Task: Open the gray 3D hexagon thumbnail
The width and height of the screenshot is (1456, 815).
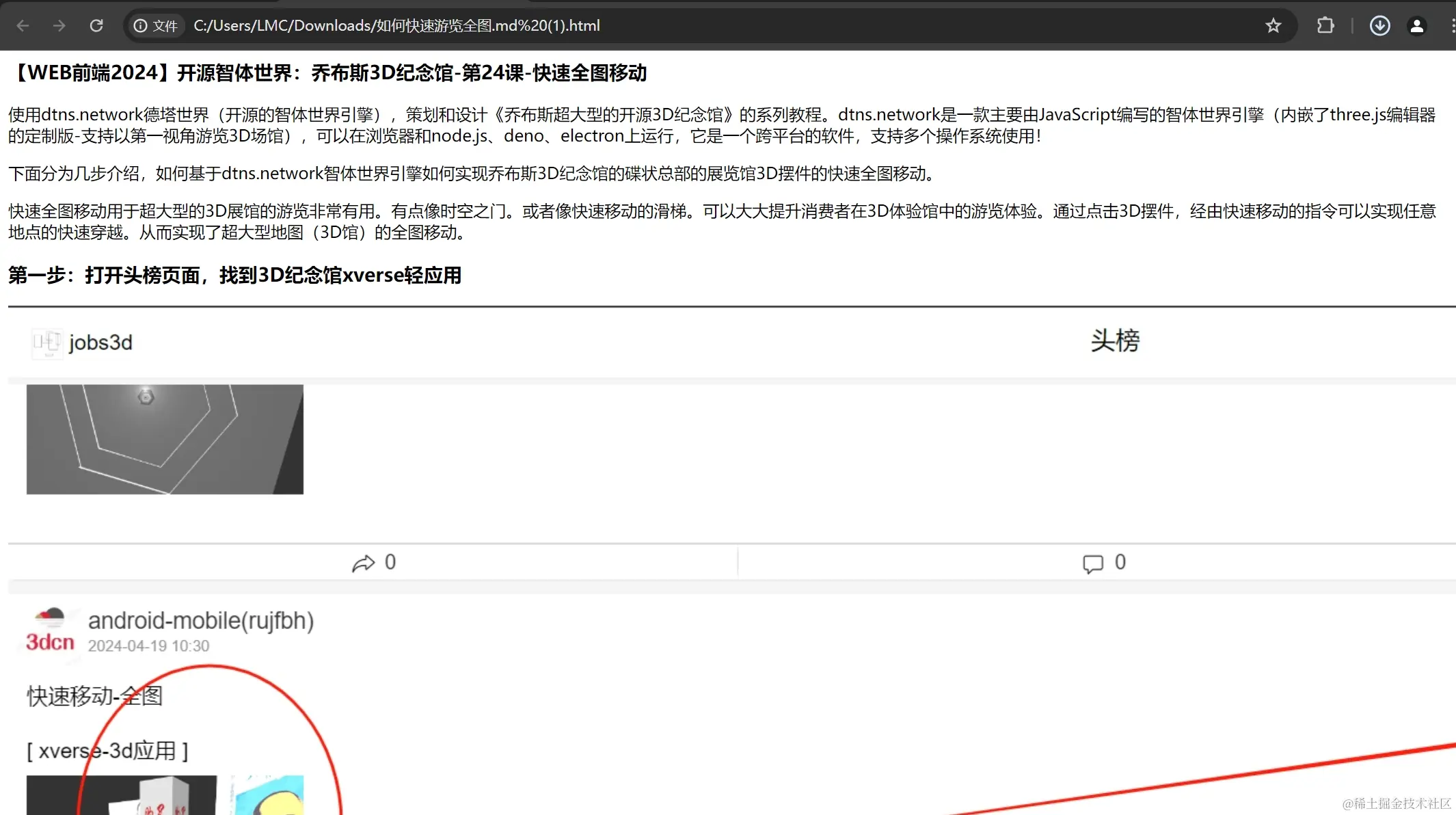Action: [x=165, y=439]
